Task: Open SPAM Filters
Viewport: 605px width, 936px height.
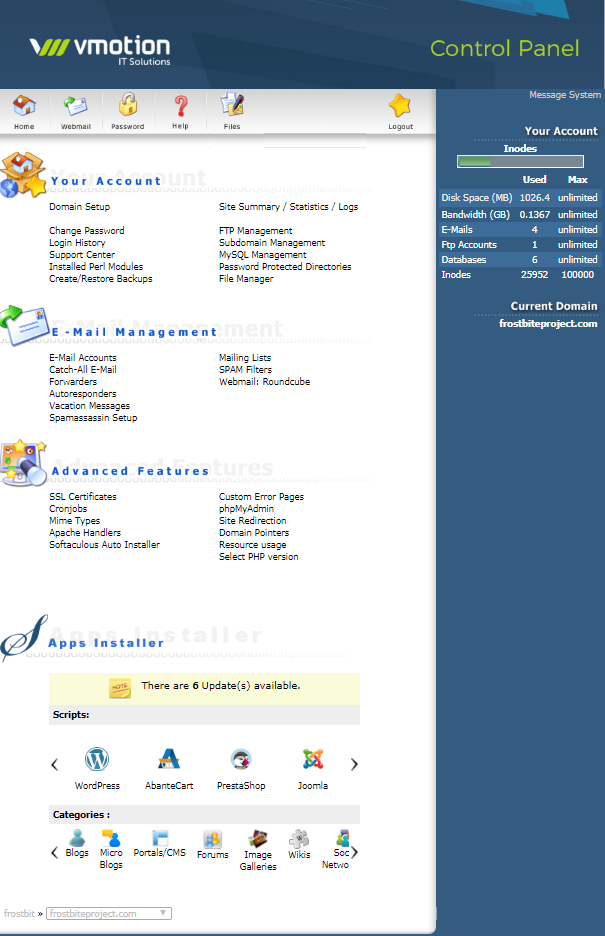Action: point(245,370)
